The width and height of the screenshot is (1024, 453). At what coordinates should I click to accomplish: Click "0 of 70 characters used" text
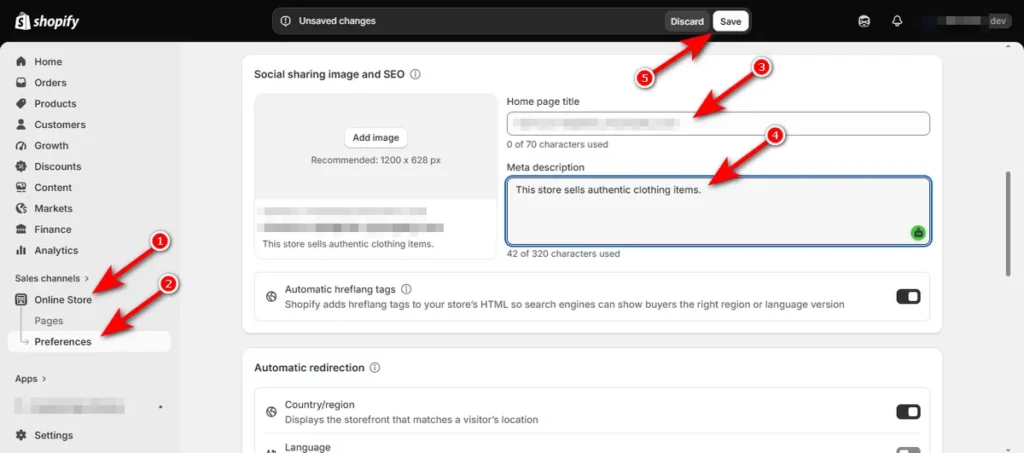[557, 144]
